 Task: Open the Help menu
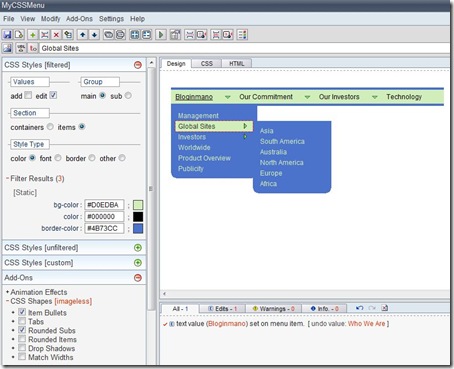click(137, 19)
